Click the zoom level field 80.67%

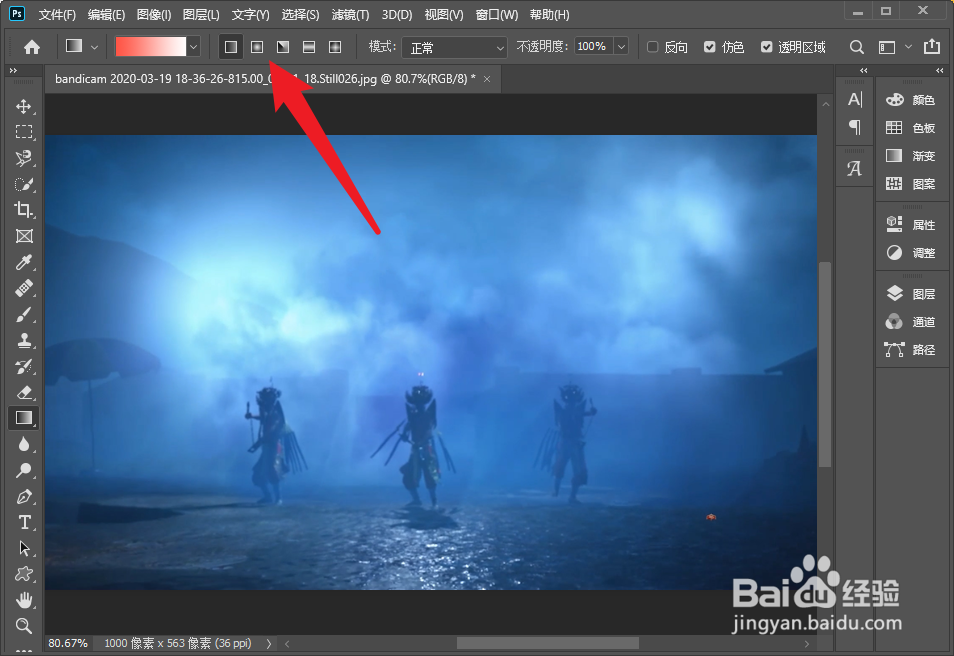tap(68, 643)
